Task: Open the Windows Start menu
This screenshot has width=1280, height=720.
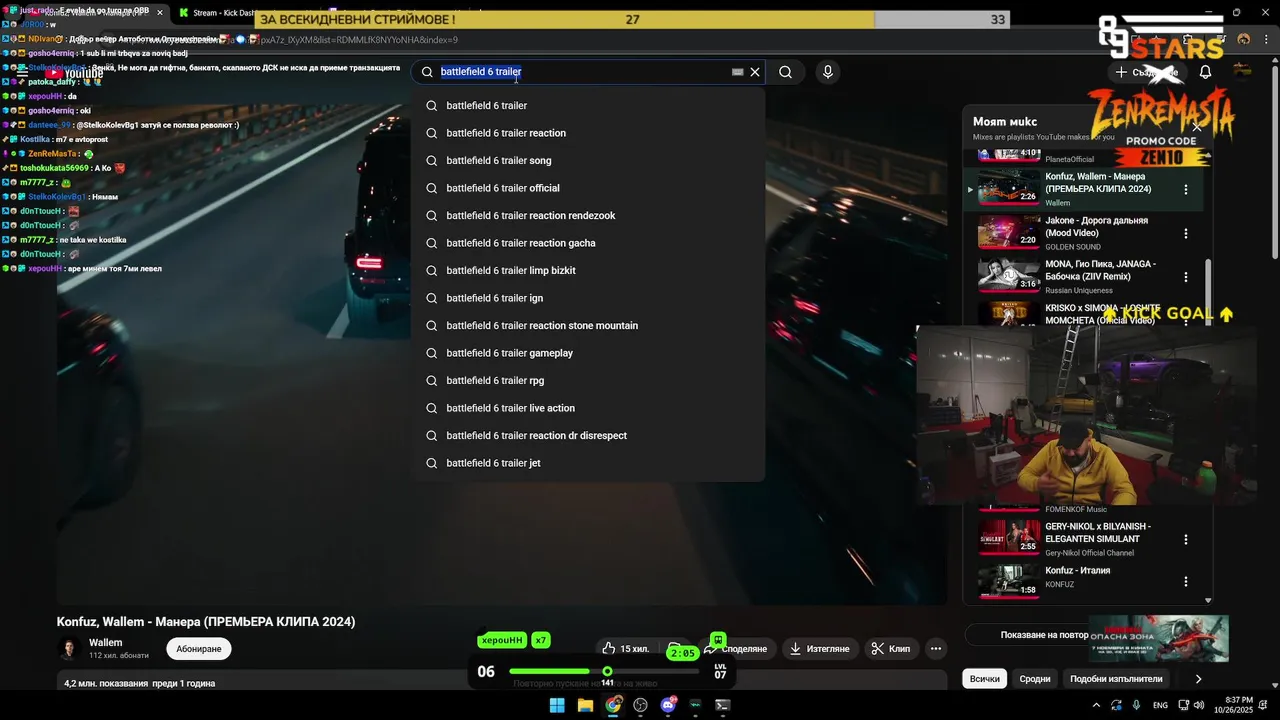Action: (557, 705)
